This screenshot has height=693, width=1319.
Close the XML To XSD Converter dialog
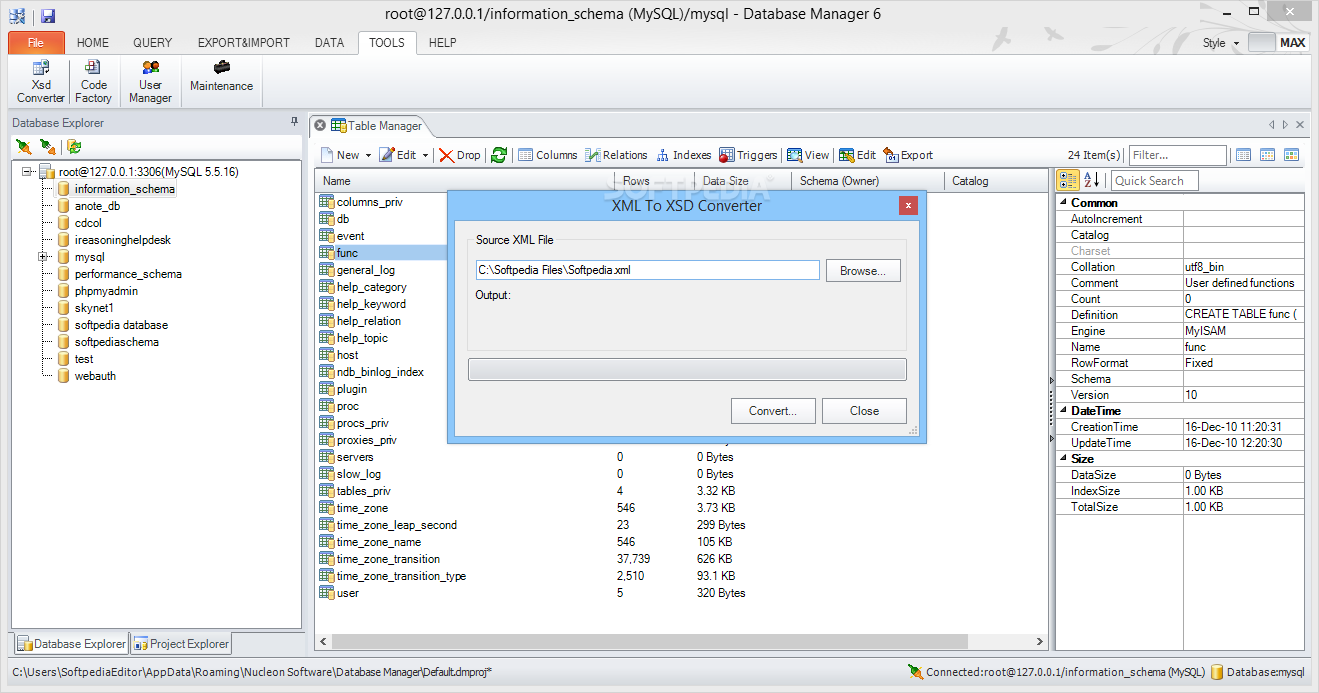[908, 206]
